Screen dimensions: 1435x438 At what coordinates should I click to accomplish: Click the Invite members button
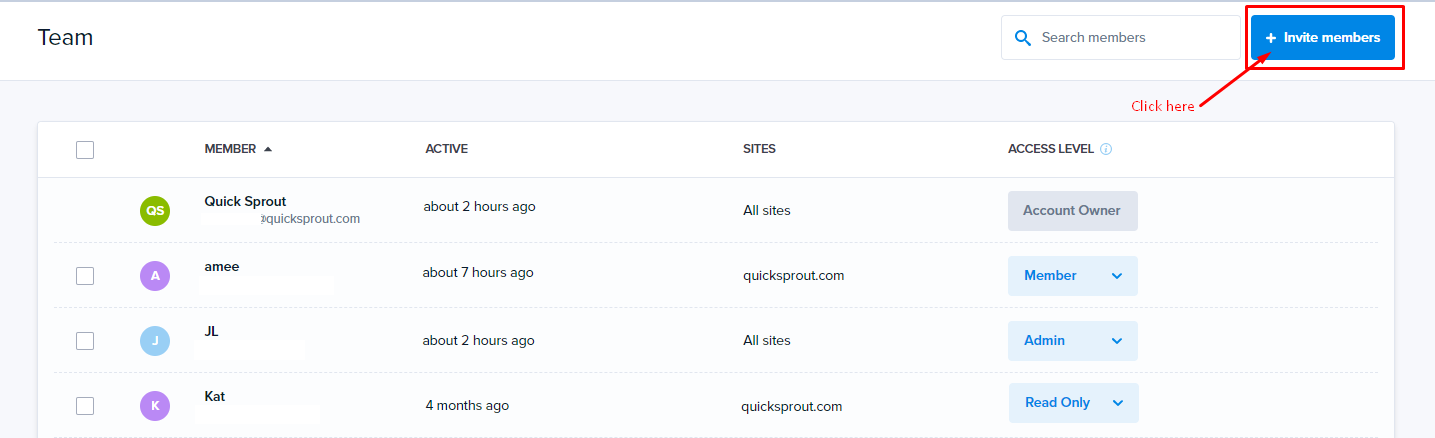point(1322,37)
